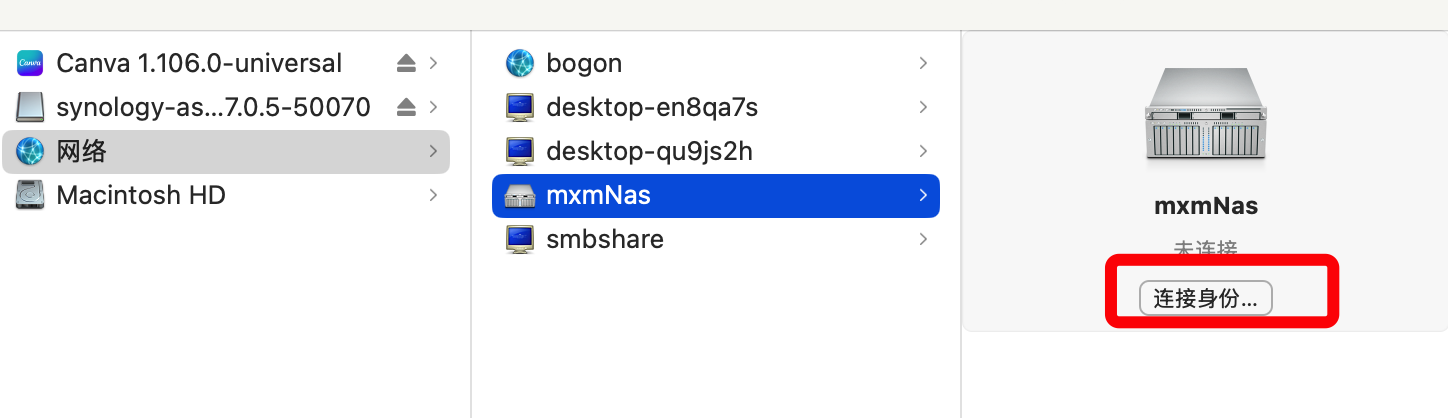This screenshot has height=418, width=1448.
Task: Click the Macintosh HD drive icon
Action: click(31, 195)
